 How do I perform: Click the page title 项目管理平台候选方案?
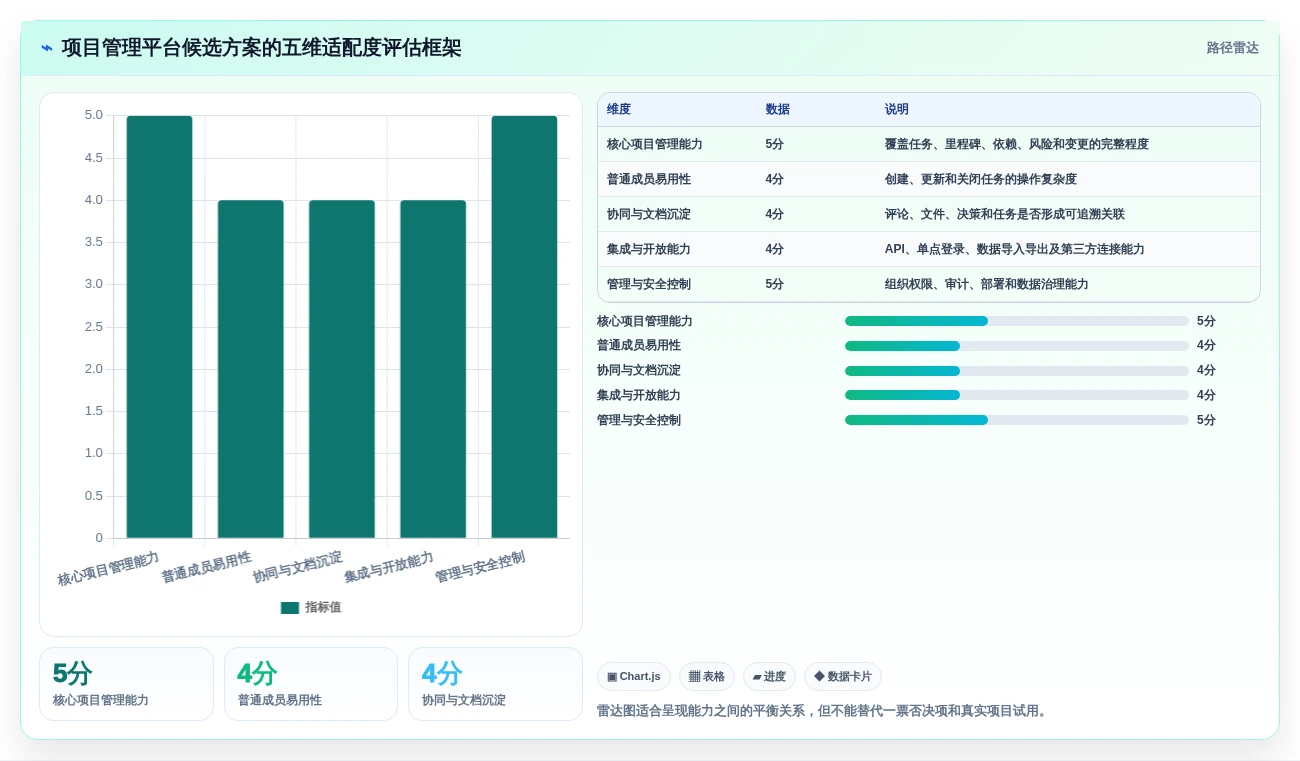coord(261,48)
